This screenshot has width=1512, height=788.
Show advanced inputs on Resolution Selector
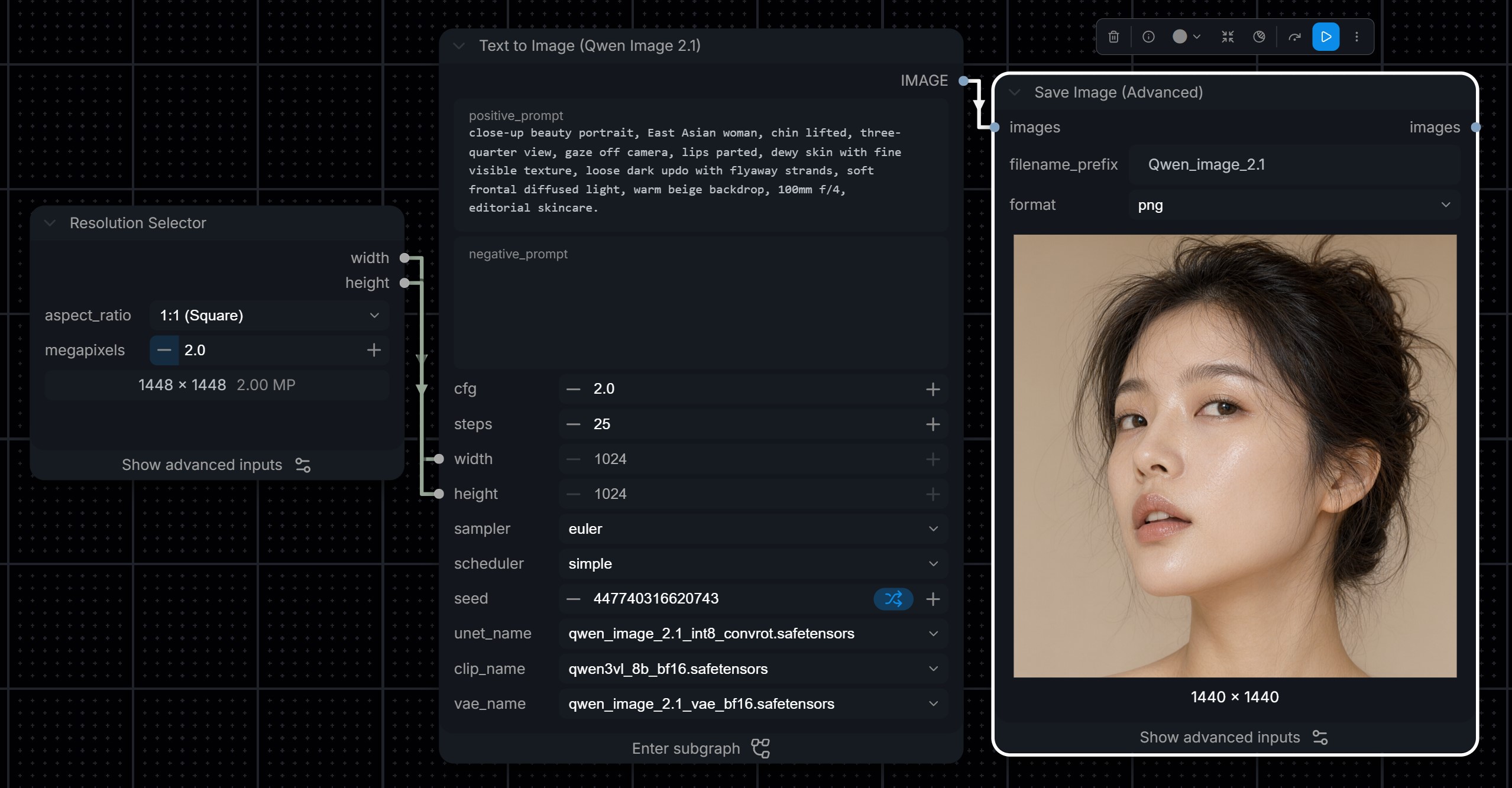click(216, 465)
